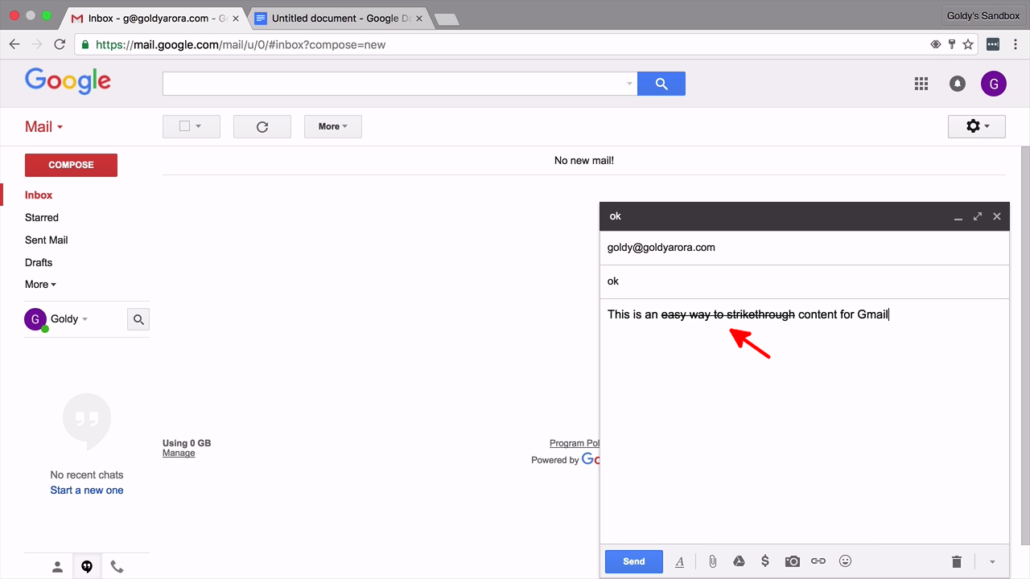The height and width of the screenshot is (579, 1030).
Task: Click the compose message body text
Action: coord(748,315)
